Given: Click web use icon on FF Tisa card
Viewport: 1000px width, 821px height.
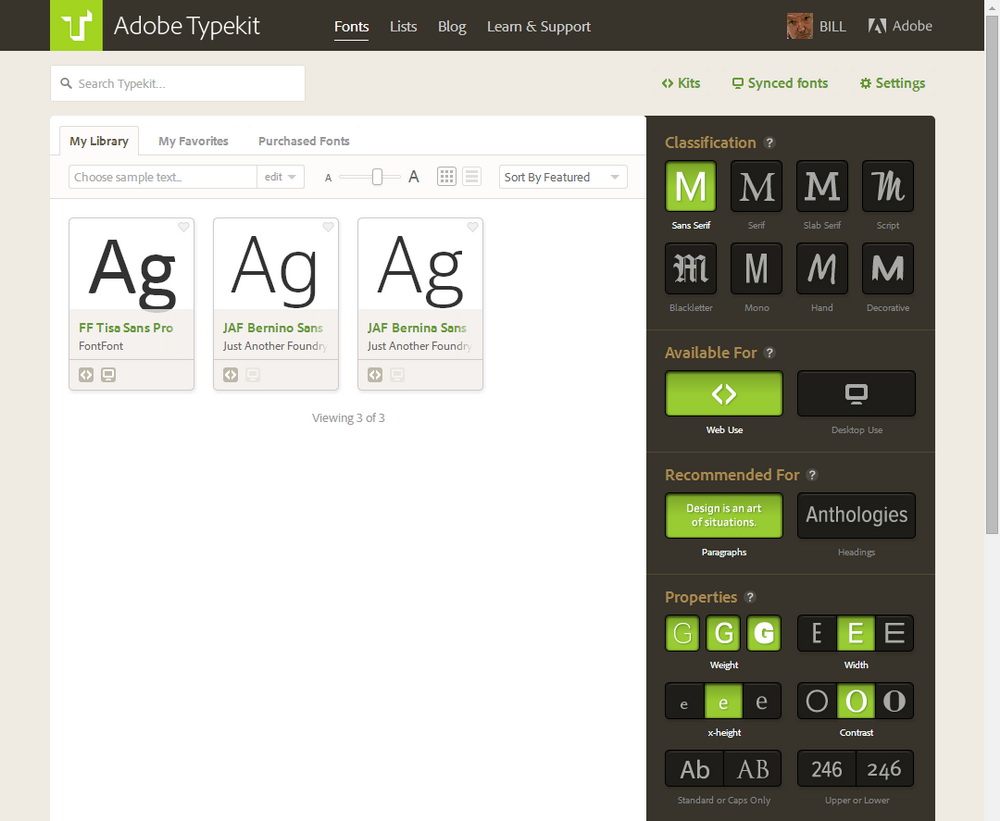Looking at the screenshot, I should pyautogui.click(x=86, y=375).
